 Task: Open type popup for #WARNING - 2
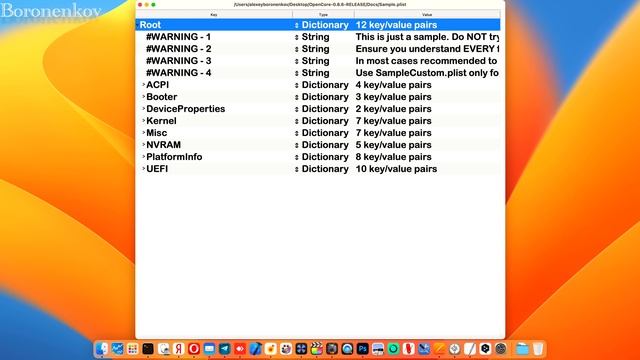click(297, 49)
